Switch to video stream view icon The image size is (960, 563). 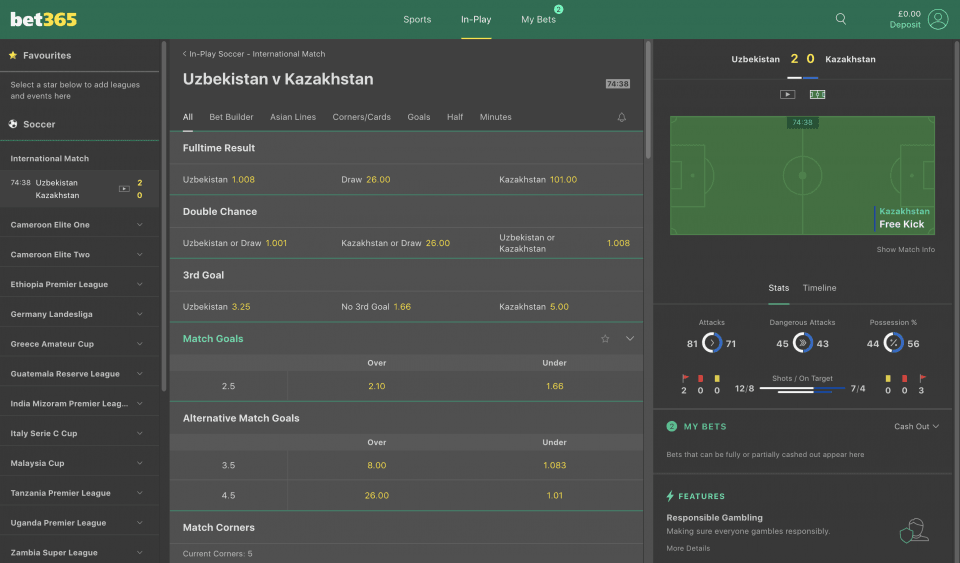coord(787,94)
